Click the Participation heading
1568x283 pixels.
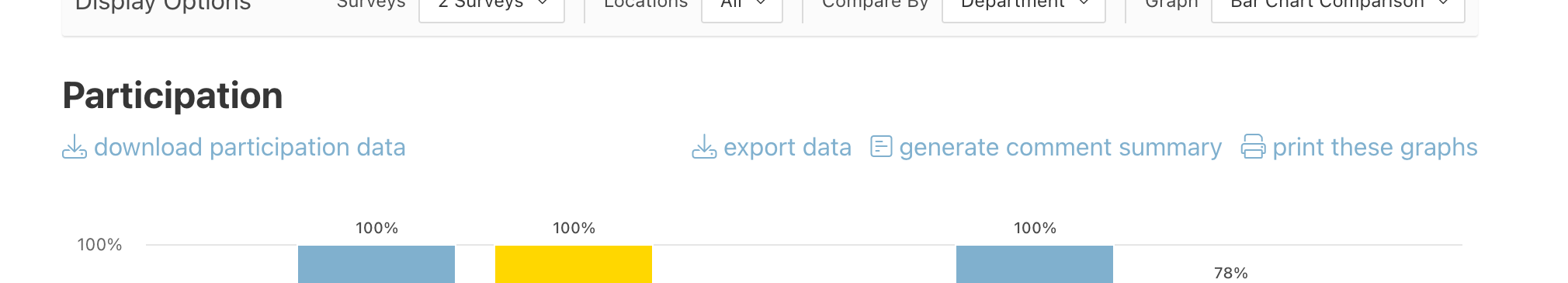(172, 96)
